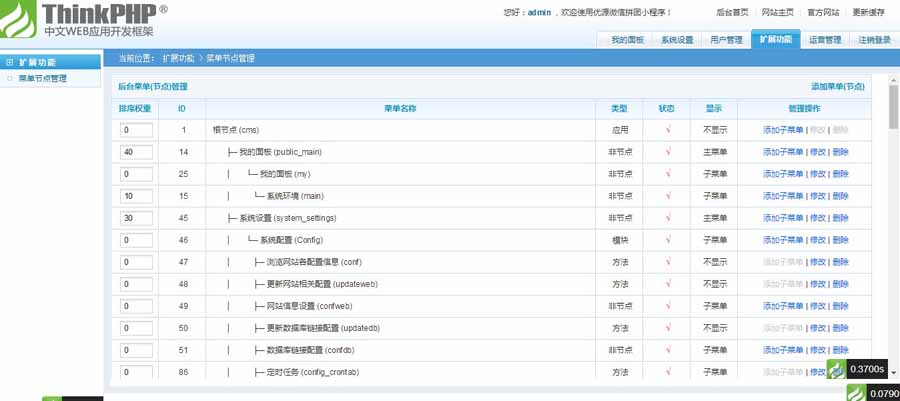Open the 后台首页 link
Image resolution: width=900 pixels, height=401 pixels.
(x=733, y=12)
